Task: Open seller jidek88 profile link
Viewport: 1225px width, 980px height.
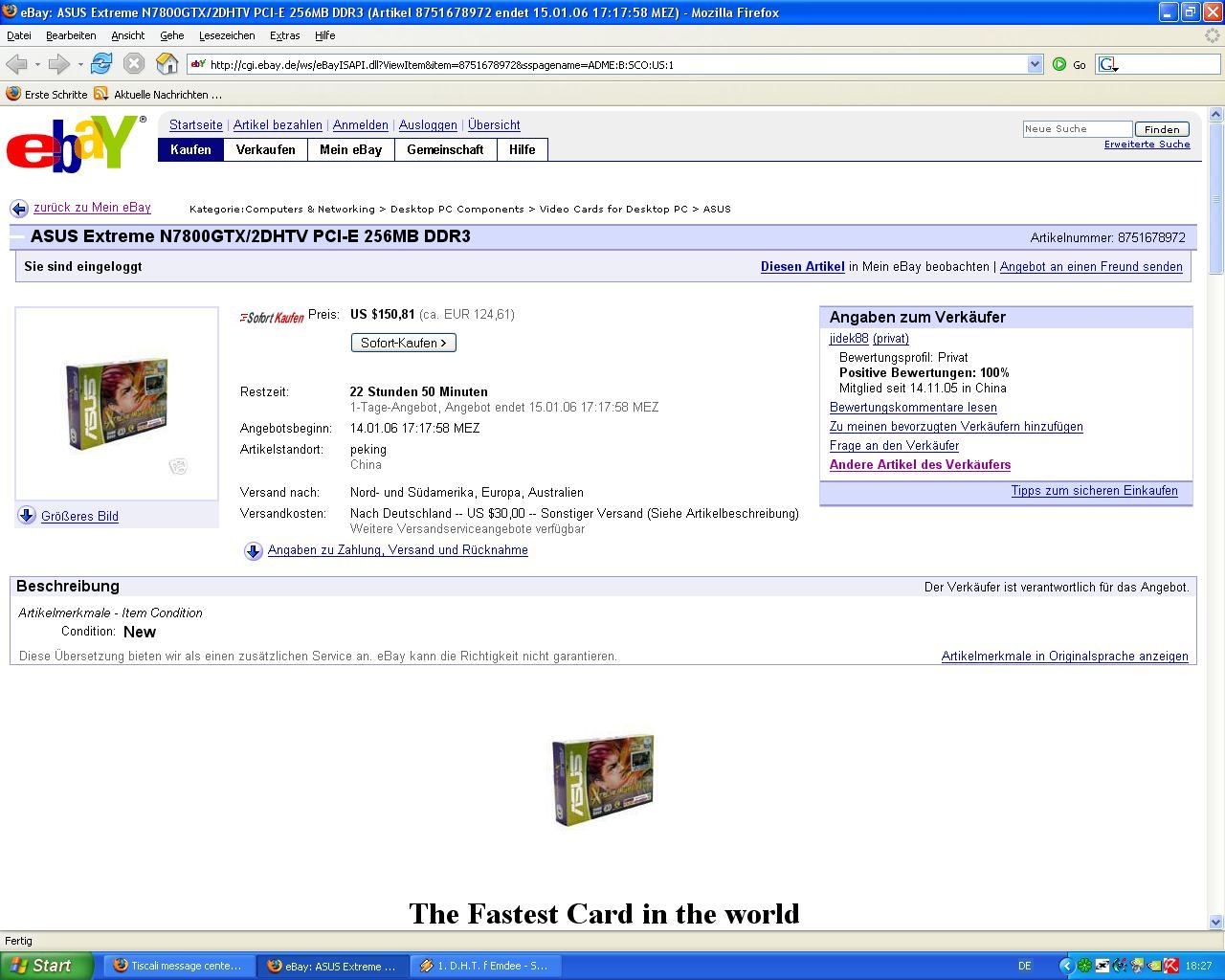Action: point(849,339)
